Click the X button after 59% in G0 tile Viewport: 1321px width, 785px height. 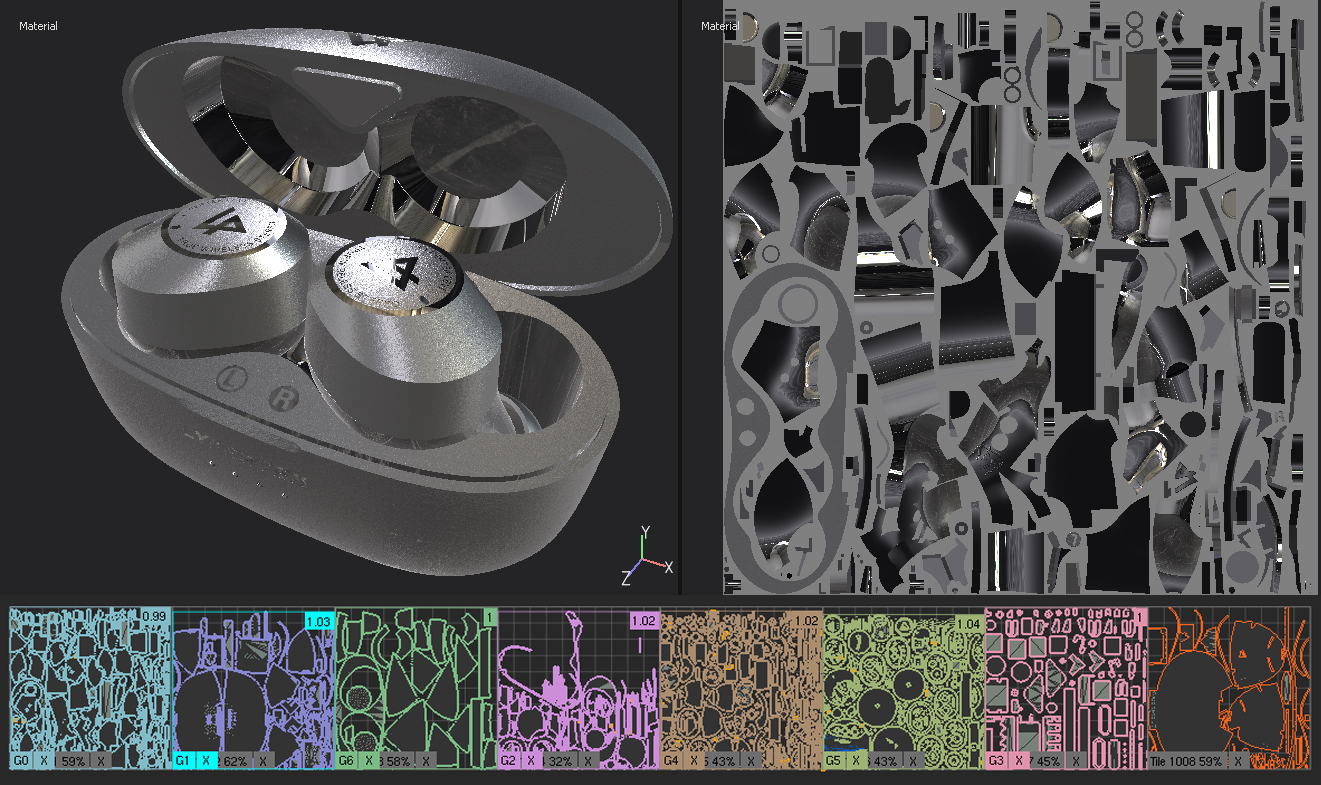click(x=100, y=761)
